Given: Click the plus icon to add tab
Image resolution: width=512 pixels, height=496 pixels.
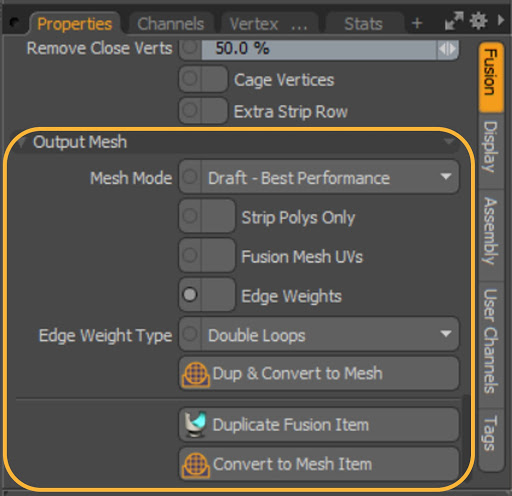Looking at the screenshot, I should (417, 23).
